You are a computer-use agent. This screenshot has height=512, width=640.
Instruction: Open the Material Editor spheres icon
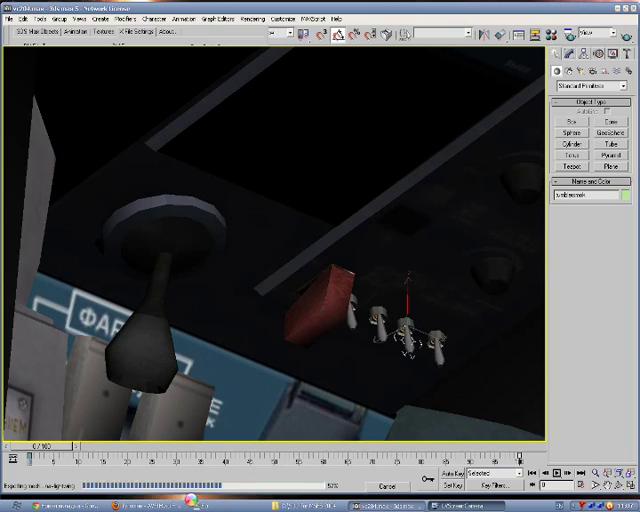coord(551,35)
